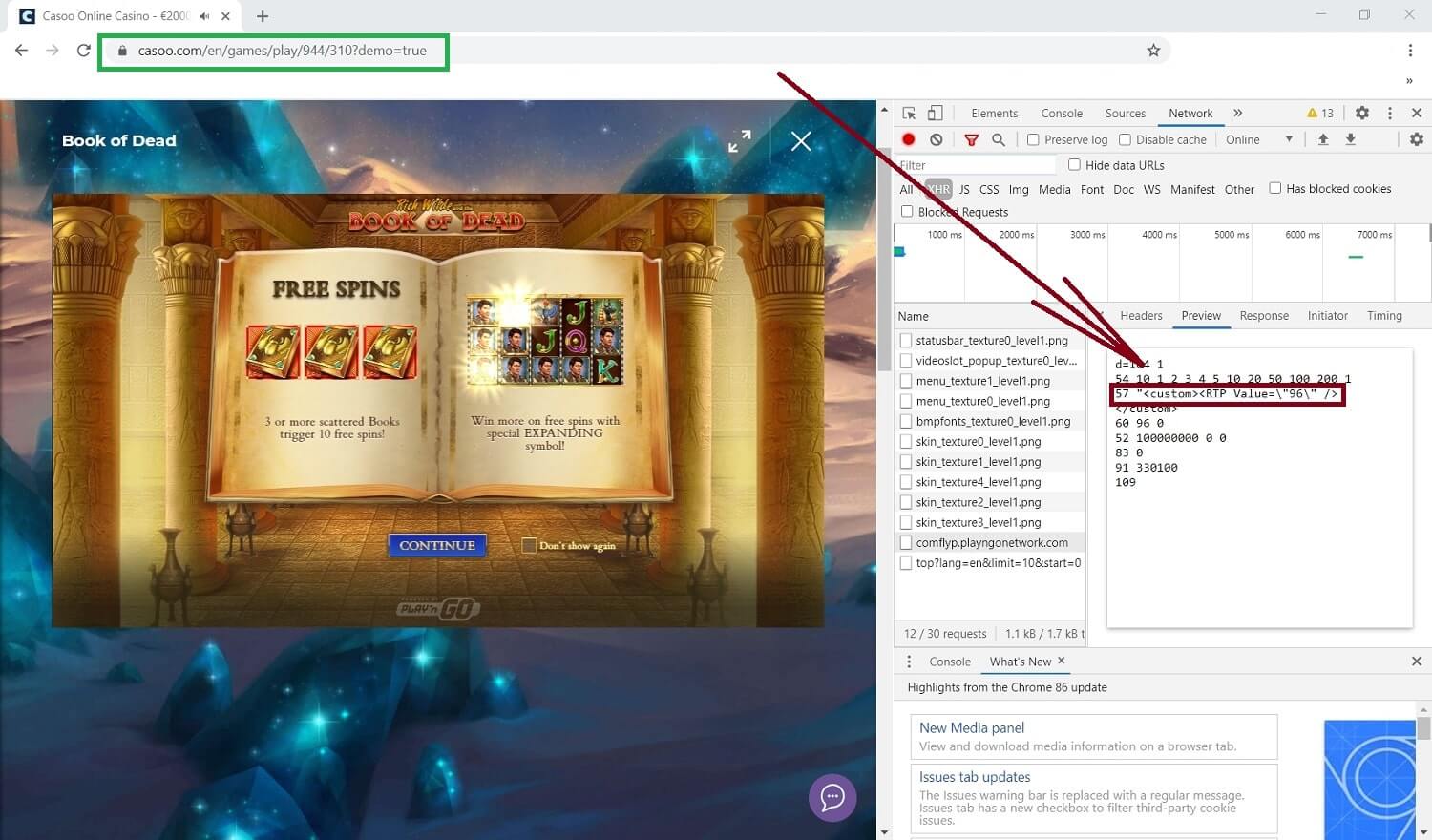Tick the Don't show again checkbox
The height and width of the screenshot is (840, 1432).
529,545
